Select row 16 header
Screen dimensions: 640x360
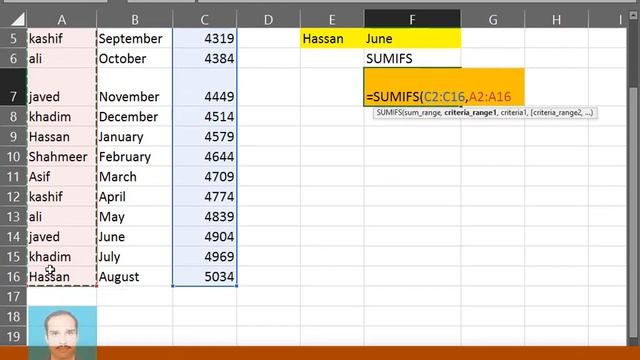pos(13,277)
